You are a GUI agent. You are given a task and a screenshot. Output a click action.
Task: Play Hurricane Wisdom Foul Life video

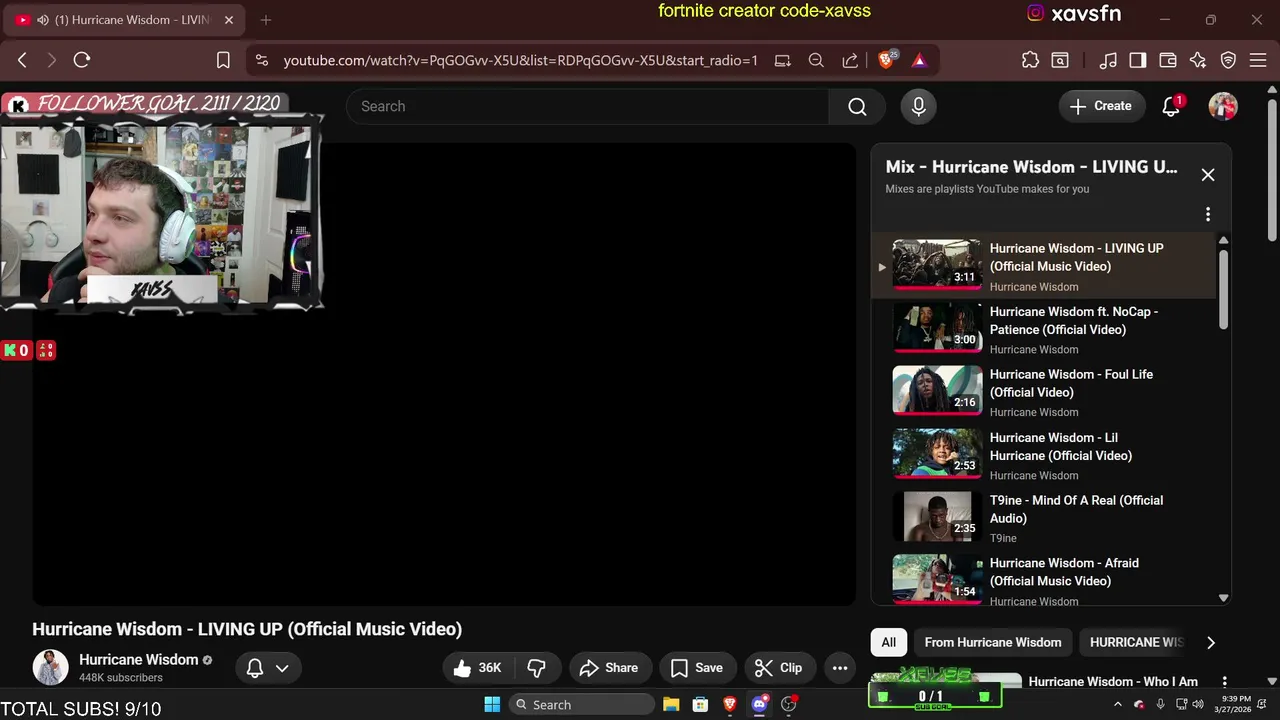tap(1044, 392)
